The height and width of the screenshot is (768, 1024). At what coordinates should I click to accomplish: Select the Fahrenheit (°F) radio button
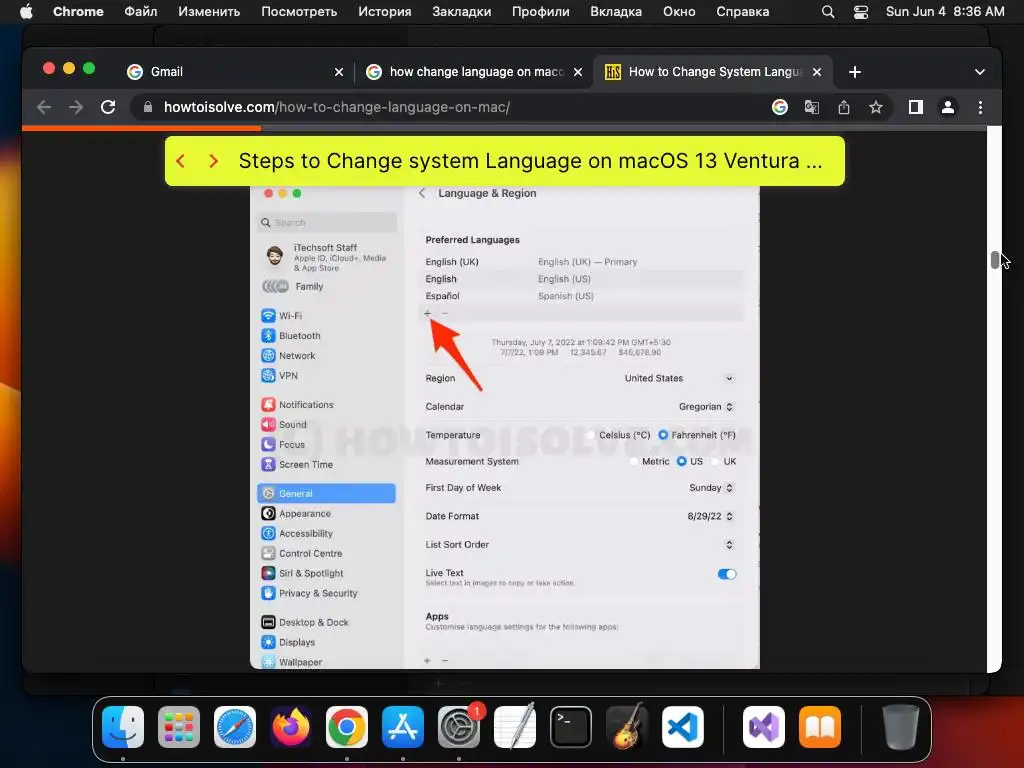663,435
